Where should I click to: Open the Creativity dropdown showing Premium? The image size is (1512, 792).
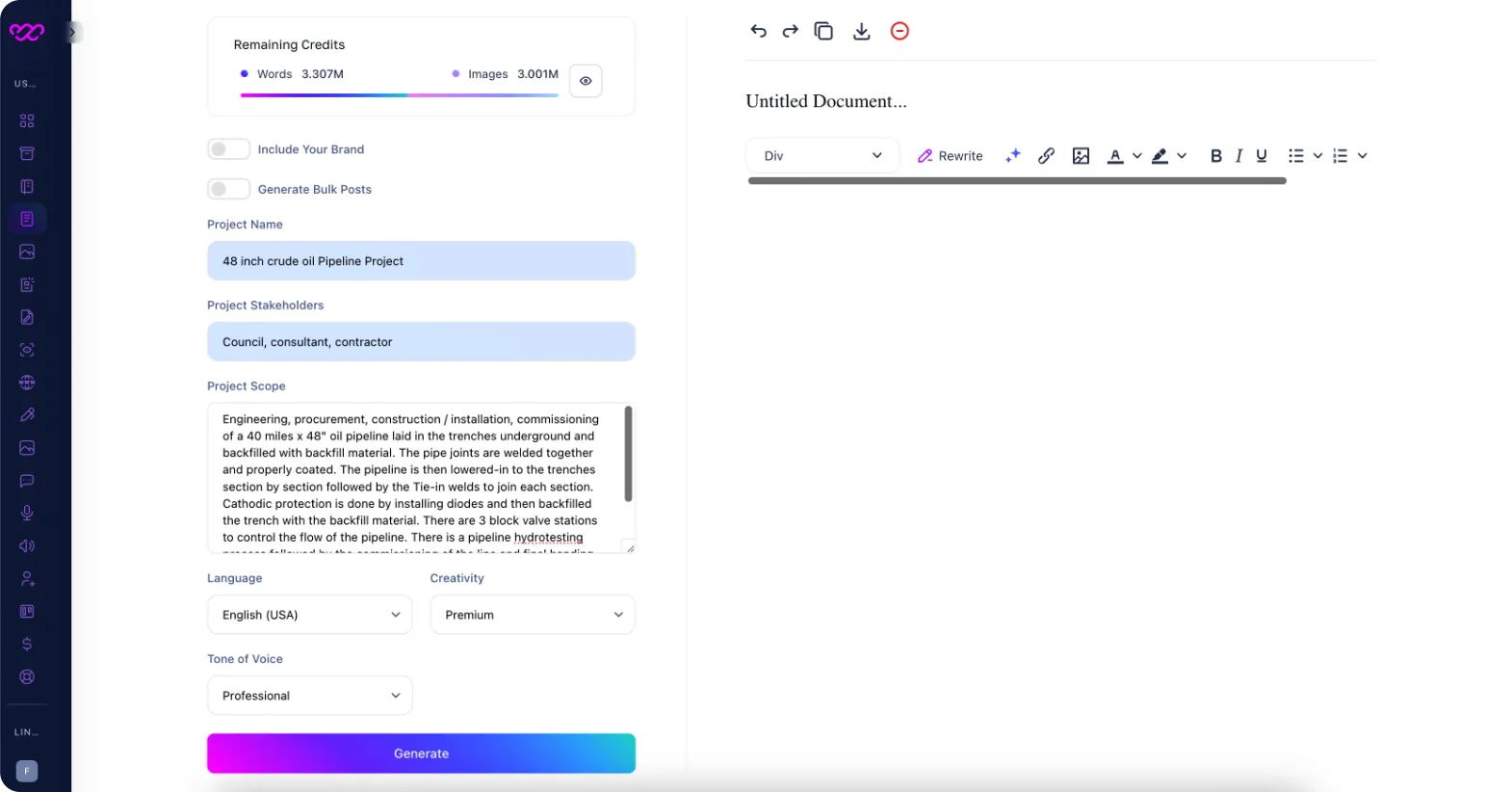click(533, 615)
